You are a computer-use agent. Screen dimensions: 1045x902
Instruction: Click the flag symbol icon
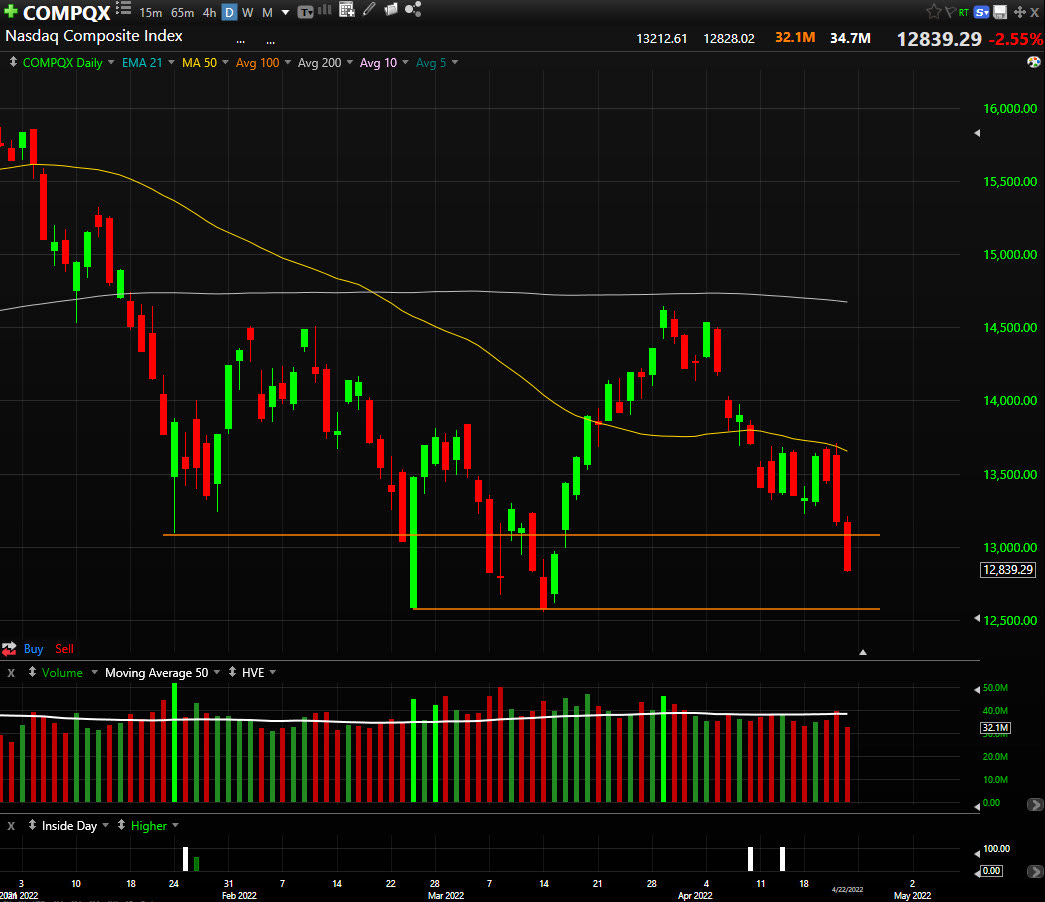coord(950,11)
